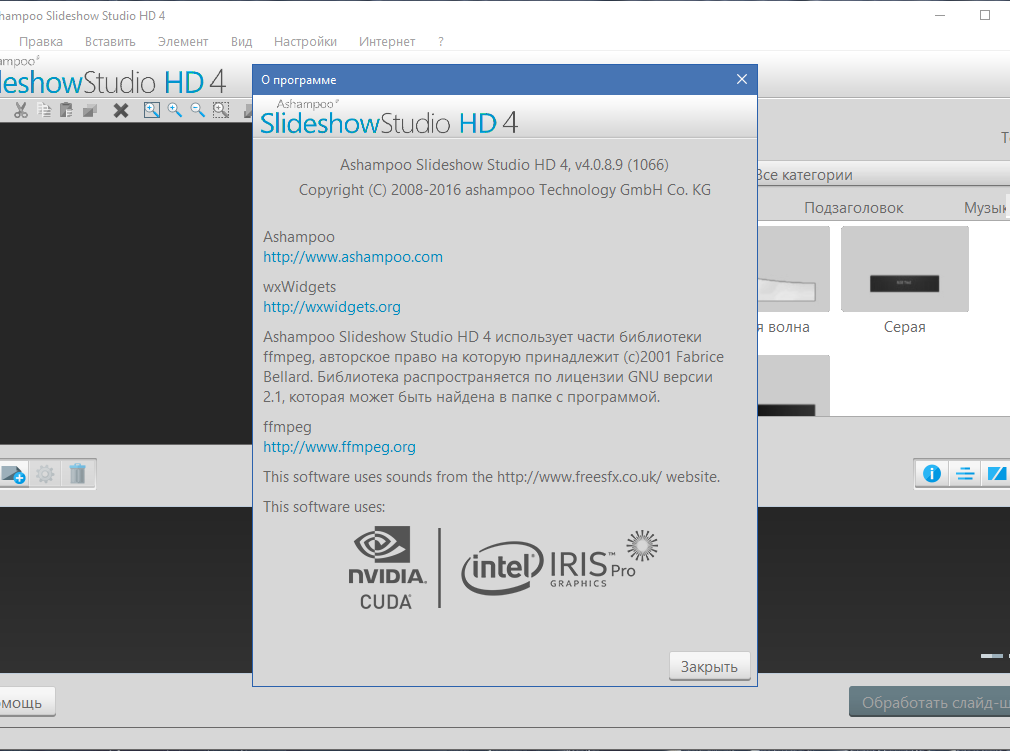Open the 'Все категории' dropdown
The height and width of the screenshot is (751, 1010).
(x=884, y=175)
